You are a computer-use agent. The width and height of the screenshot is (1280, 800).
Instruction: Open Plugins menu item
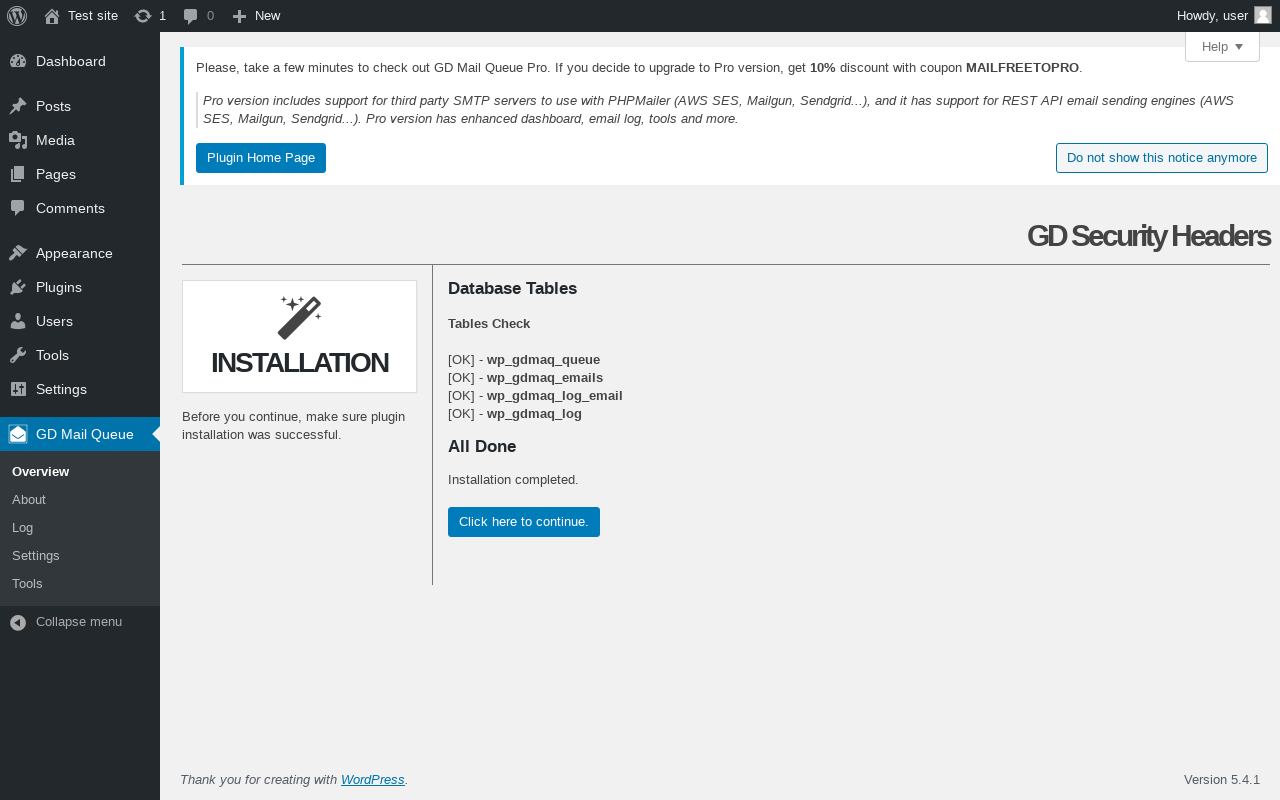pos(80,287)
